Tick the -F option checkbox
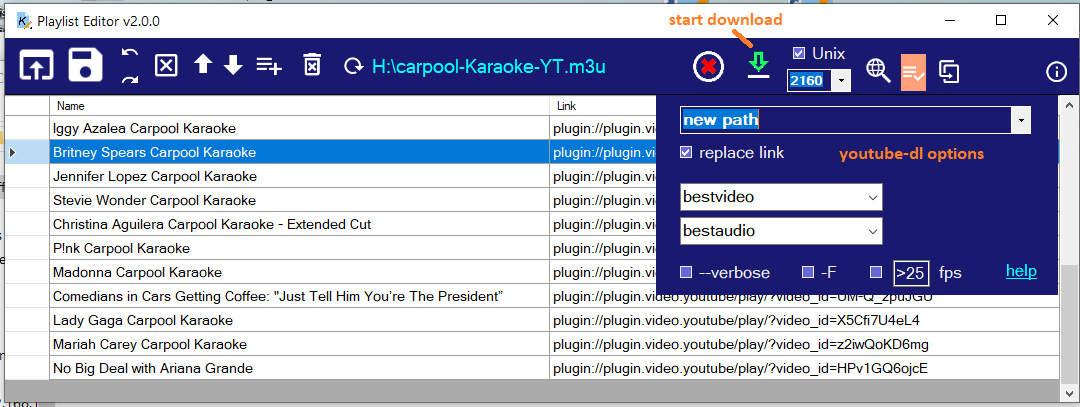Viewport: 1080px width, 407px height. 808,272
